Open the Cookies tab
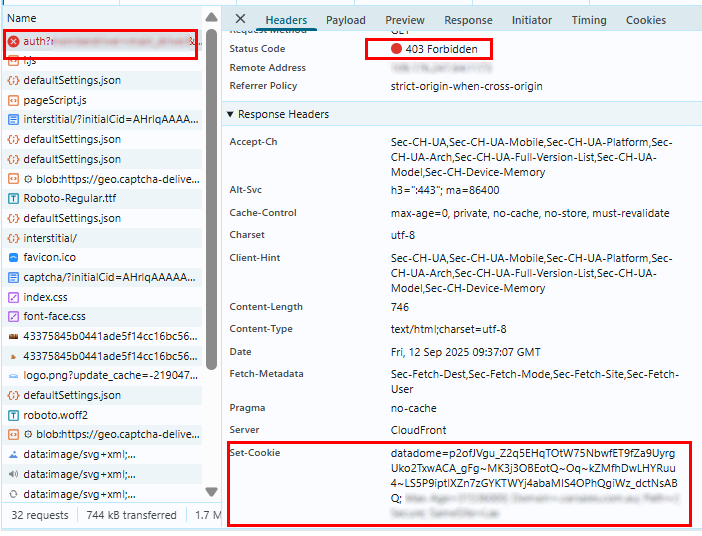The width and height of the screenshot is (702, 536). pos(646,20)
